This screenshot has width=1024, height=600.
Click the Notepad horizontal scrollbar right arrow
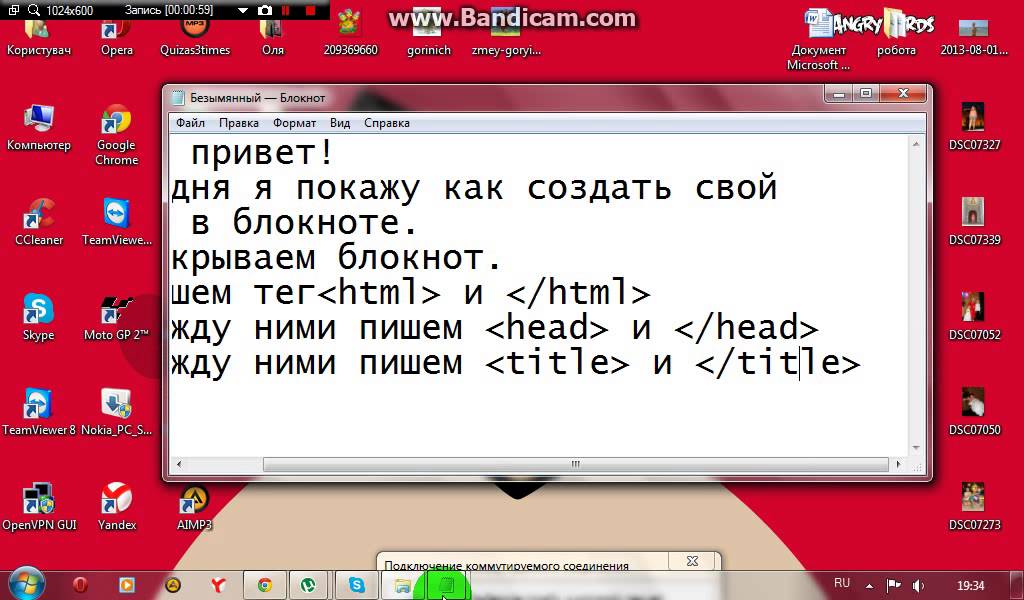899,465
